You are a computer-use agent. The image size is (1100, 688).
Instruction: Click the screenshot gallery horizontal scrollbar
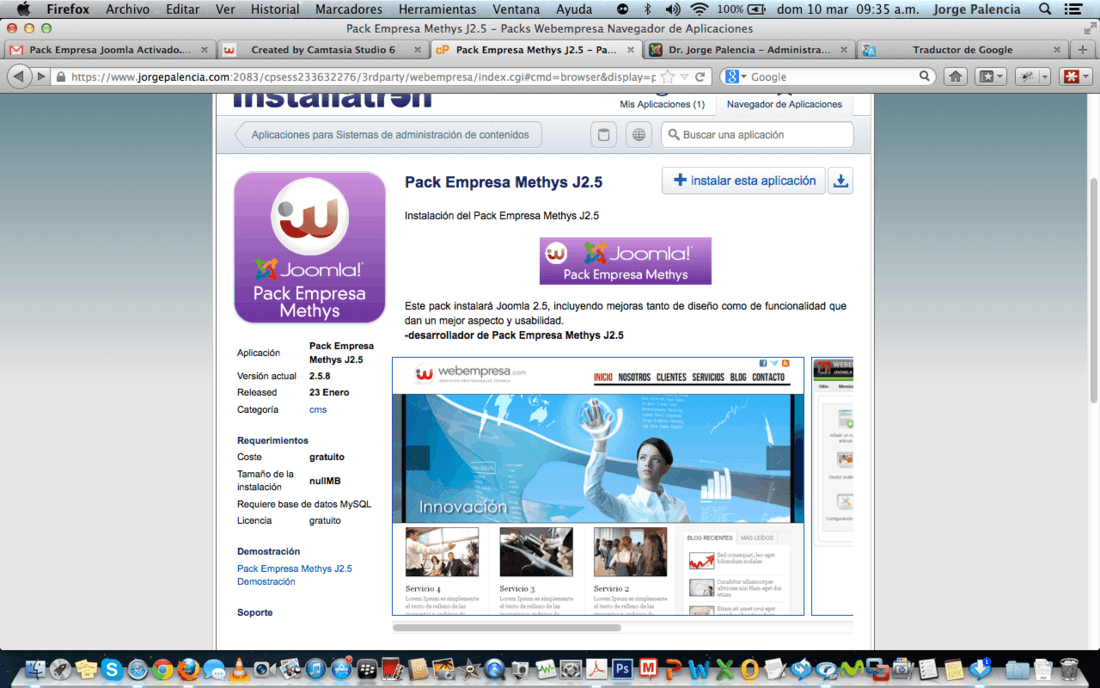507,628
